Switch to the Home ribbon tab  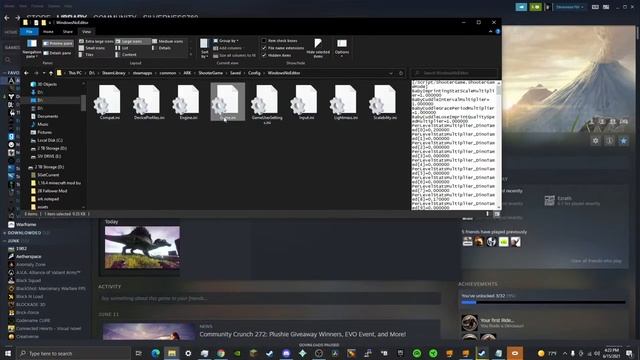pos(48,31)
